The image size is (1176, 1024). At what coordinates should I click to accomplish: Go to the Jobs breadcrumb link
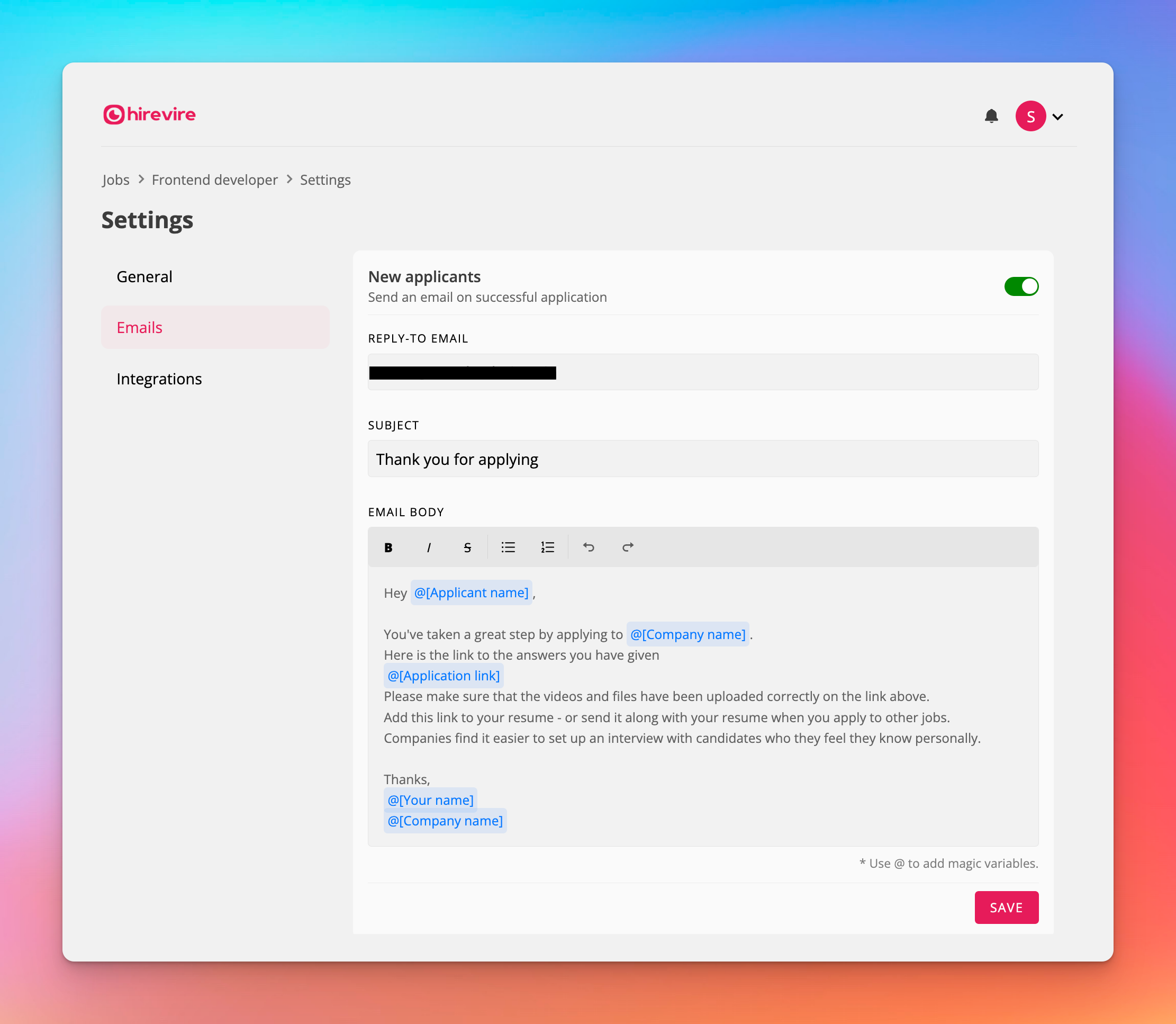point(116,180)
